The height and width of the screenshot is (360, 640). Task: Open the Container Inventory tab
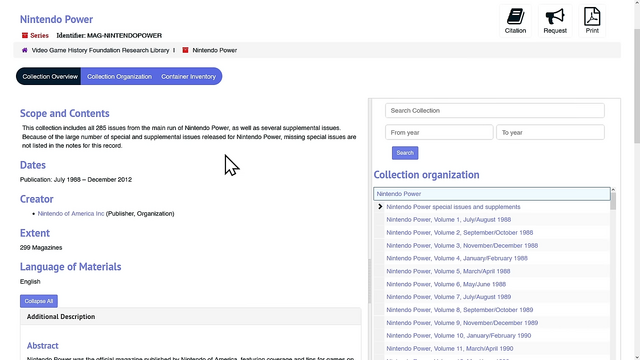[x=189, y=76]
